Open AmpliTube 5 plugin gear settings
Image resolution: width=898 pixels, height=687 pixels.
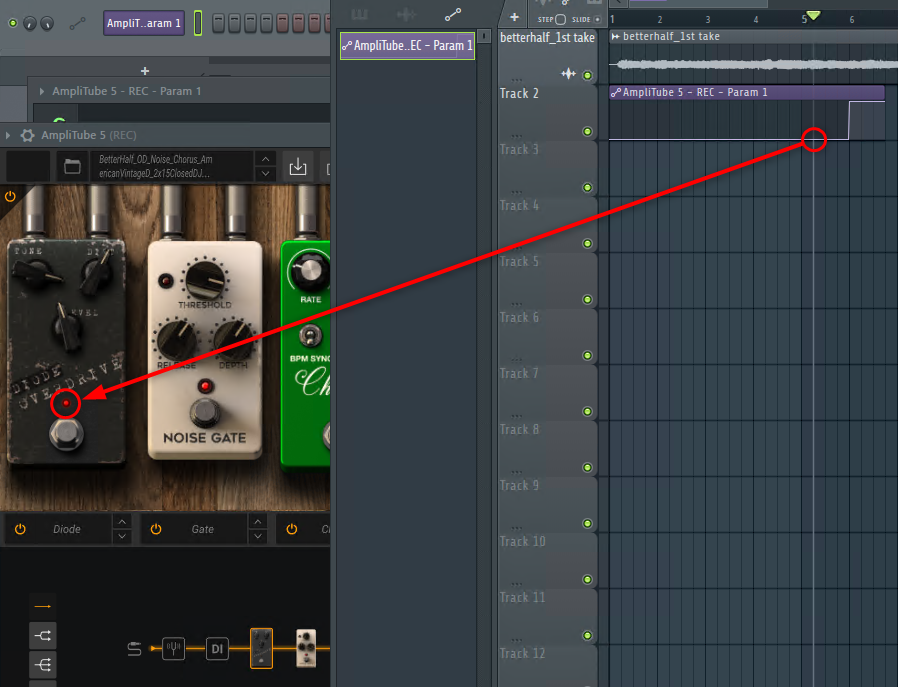coord(27,136)
